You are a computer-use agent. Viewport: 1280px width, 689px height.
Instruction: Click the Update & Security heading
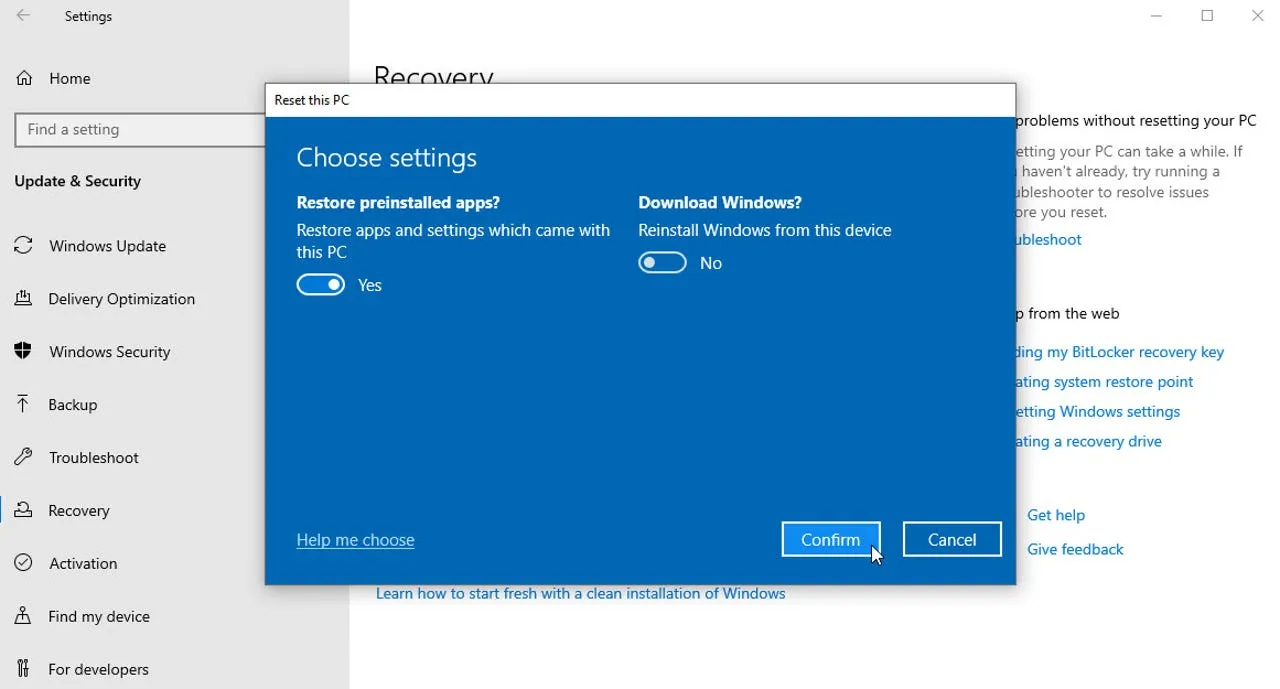coord(78,181)
